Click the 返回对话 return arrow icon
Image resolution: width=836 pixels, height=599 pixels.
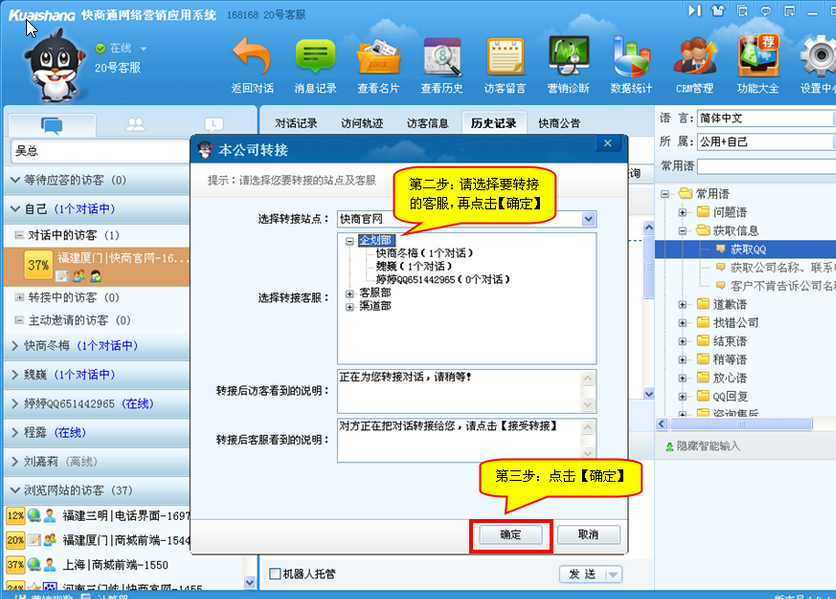(252, 57)
